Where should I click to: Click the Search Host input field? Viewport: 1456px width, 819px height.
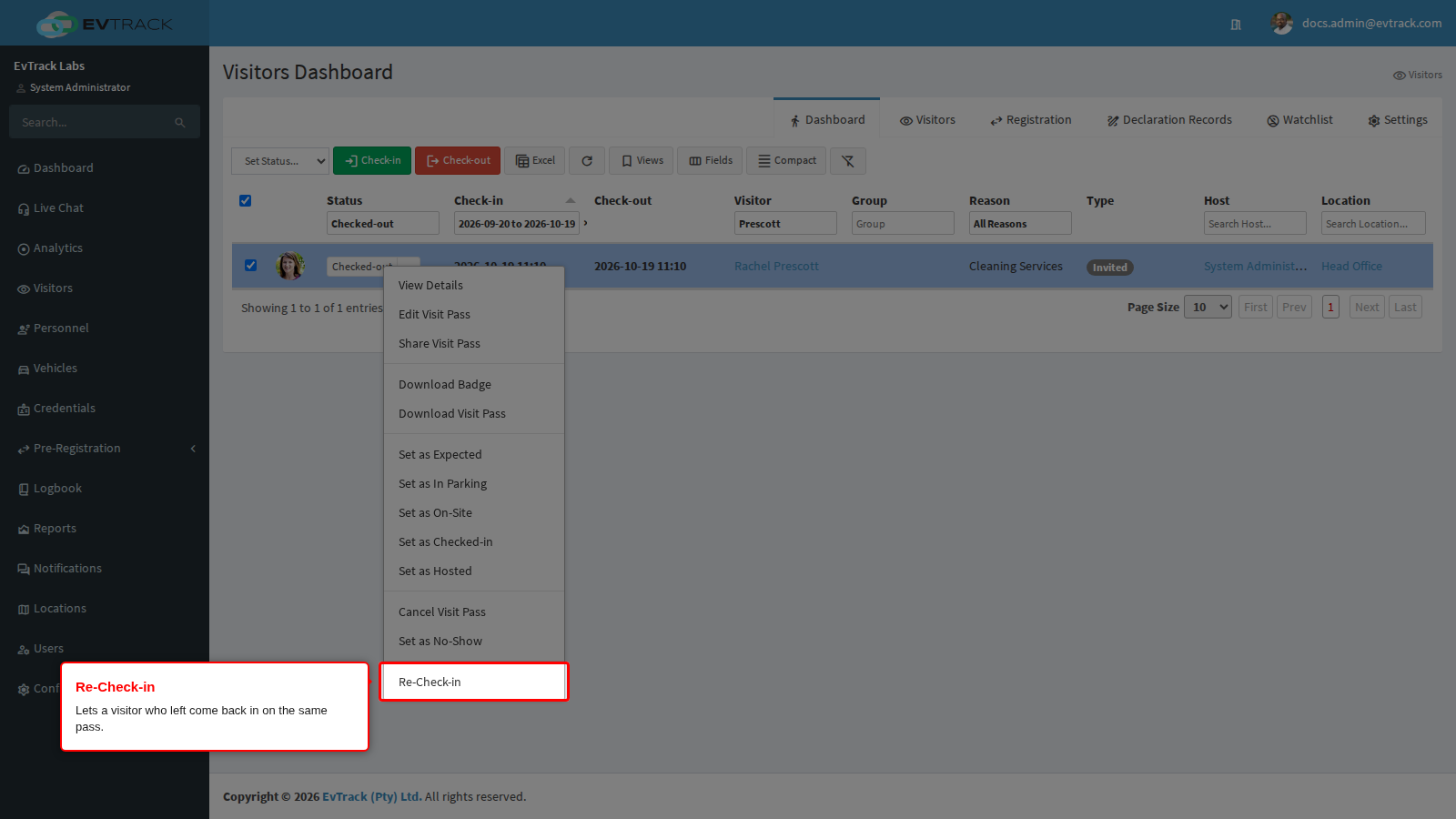point(1255,224)
